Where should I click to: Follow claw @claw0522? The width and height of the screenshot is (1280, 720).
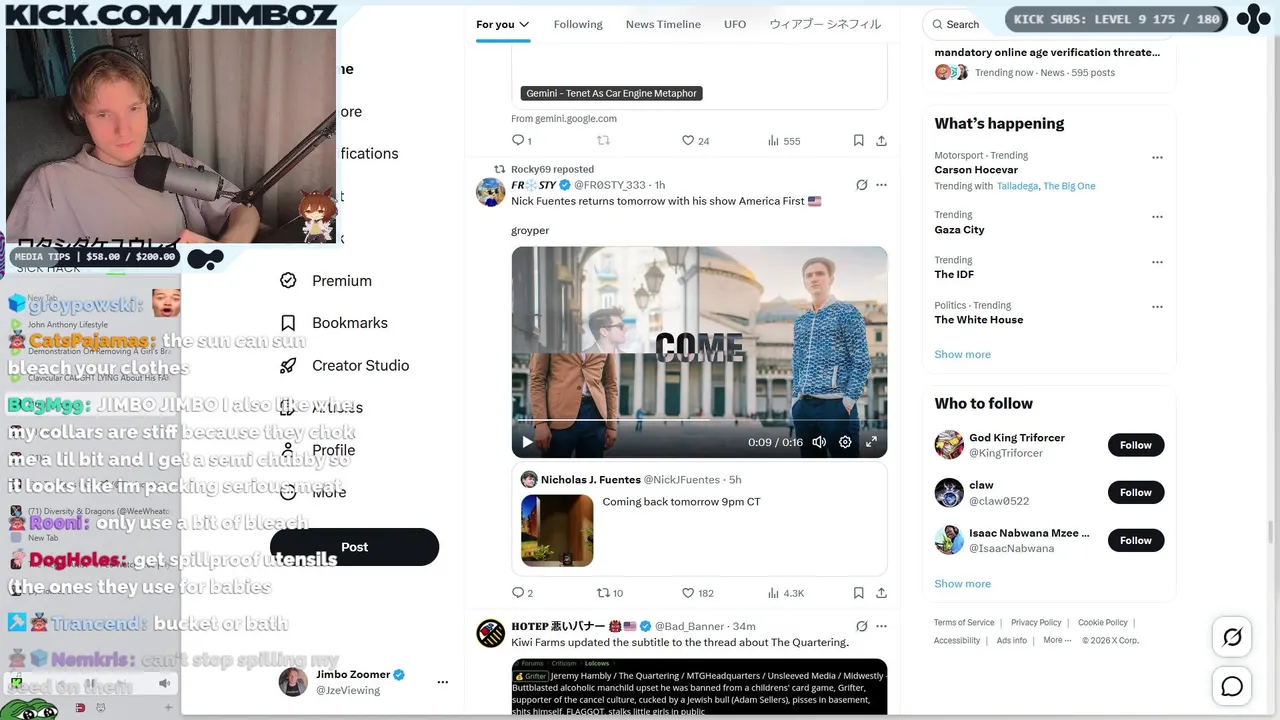click(1136, 492)
